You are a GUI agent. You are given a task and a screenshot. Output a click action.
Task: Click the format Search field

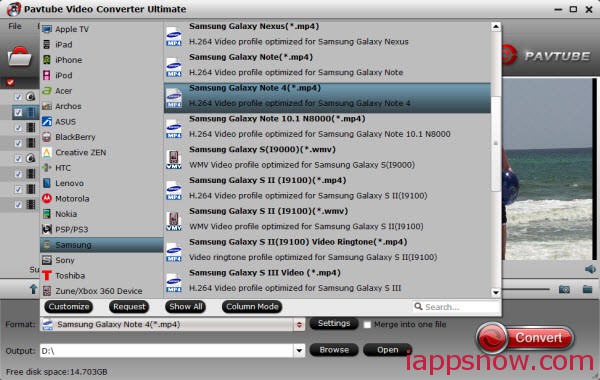pos(456,307)
